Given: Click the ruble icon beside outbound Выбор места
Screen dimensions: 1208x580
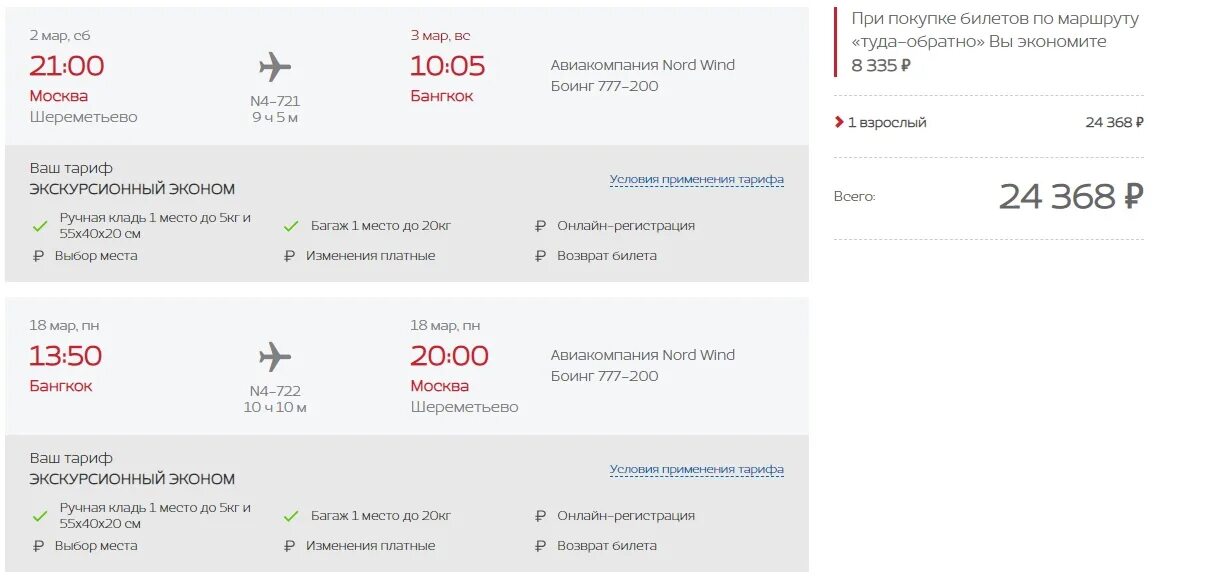Looking at the screenshot, I should [x=39, y=256].
